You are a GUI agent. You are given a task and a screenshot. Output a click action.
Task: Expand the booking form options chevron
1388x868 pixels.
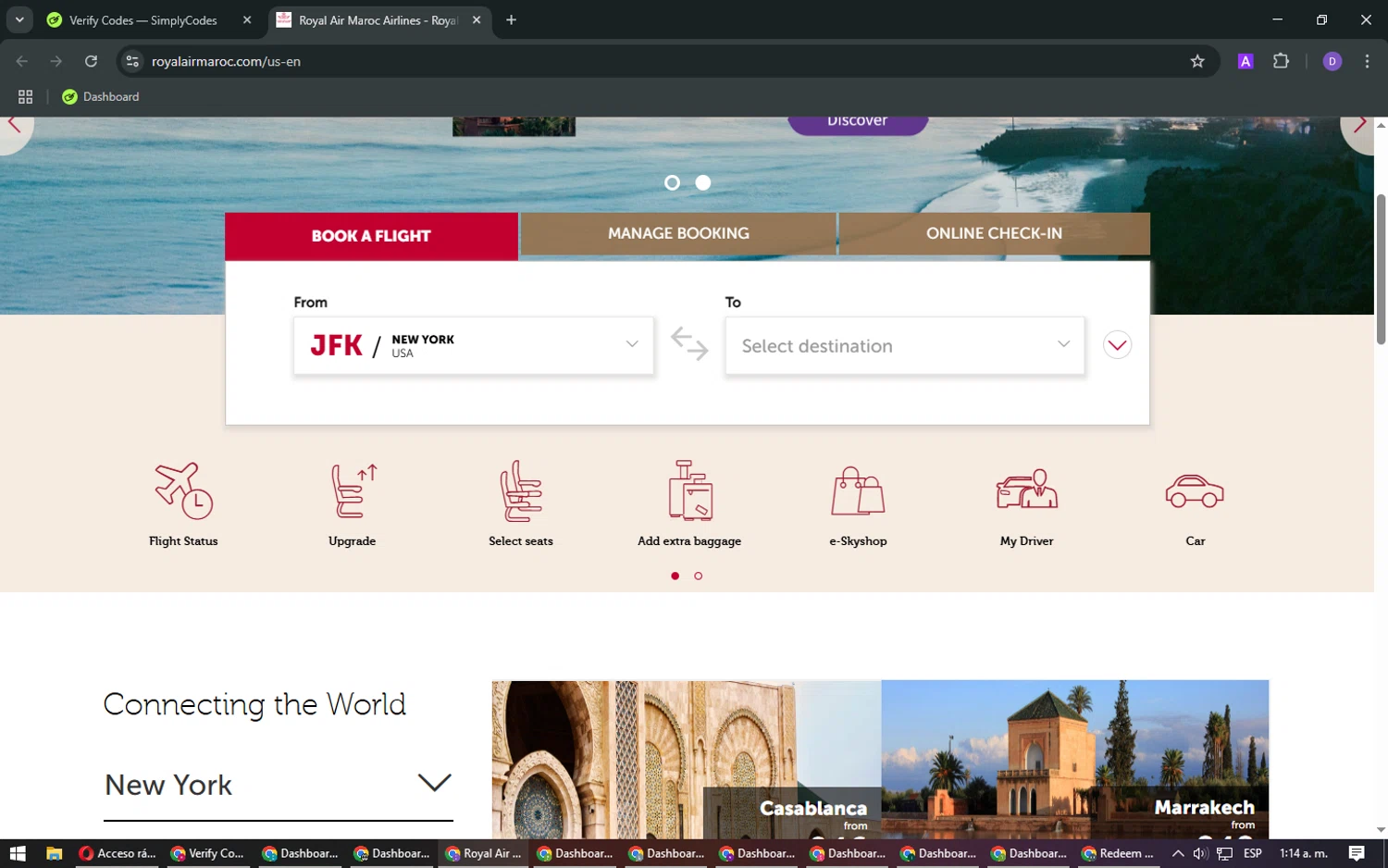(1117, 345)
